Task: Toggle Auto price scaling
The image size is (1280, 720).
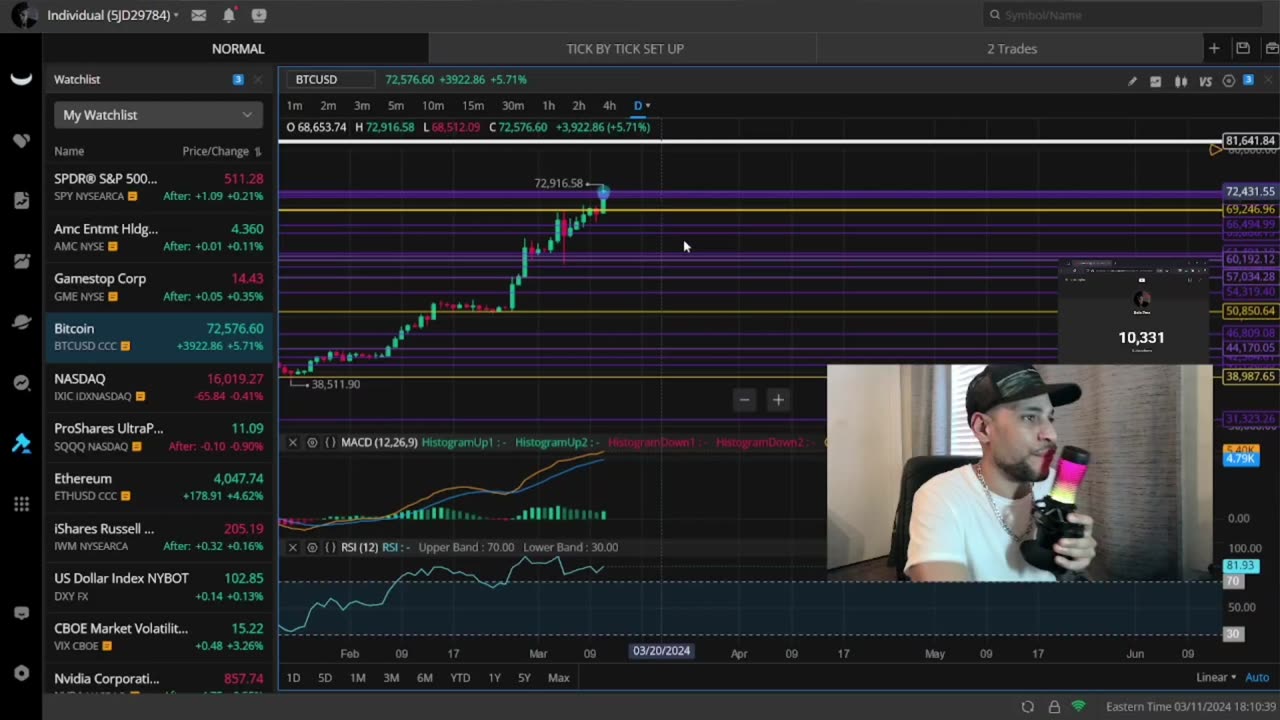Action: [1257, 677]
